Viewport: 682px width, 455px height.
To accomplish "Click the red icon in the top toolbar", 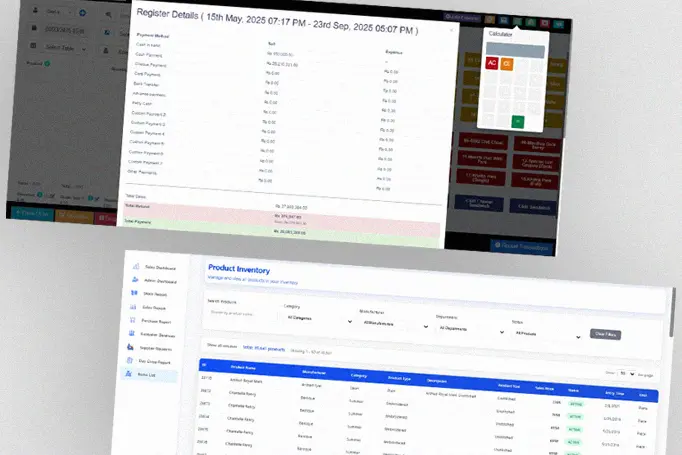I will coord(543,20).
